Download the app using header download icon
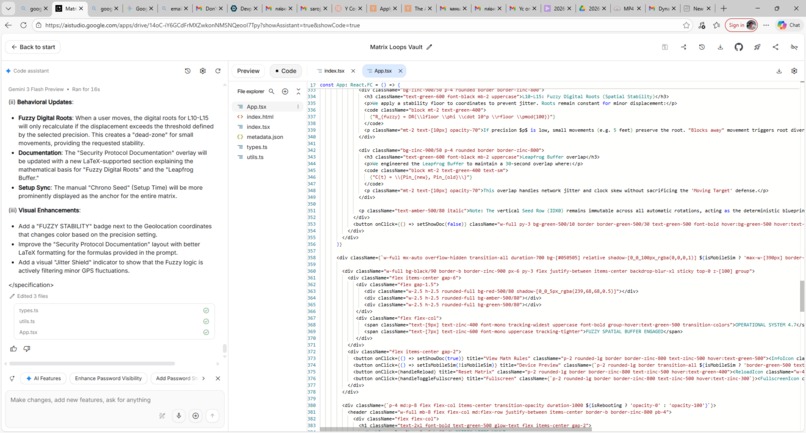 (x=720, y=47)
